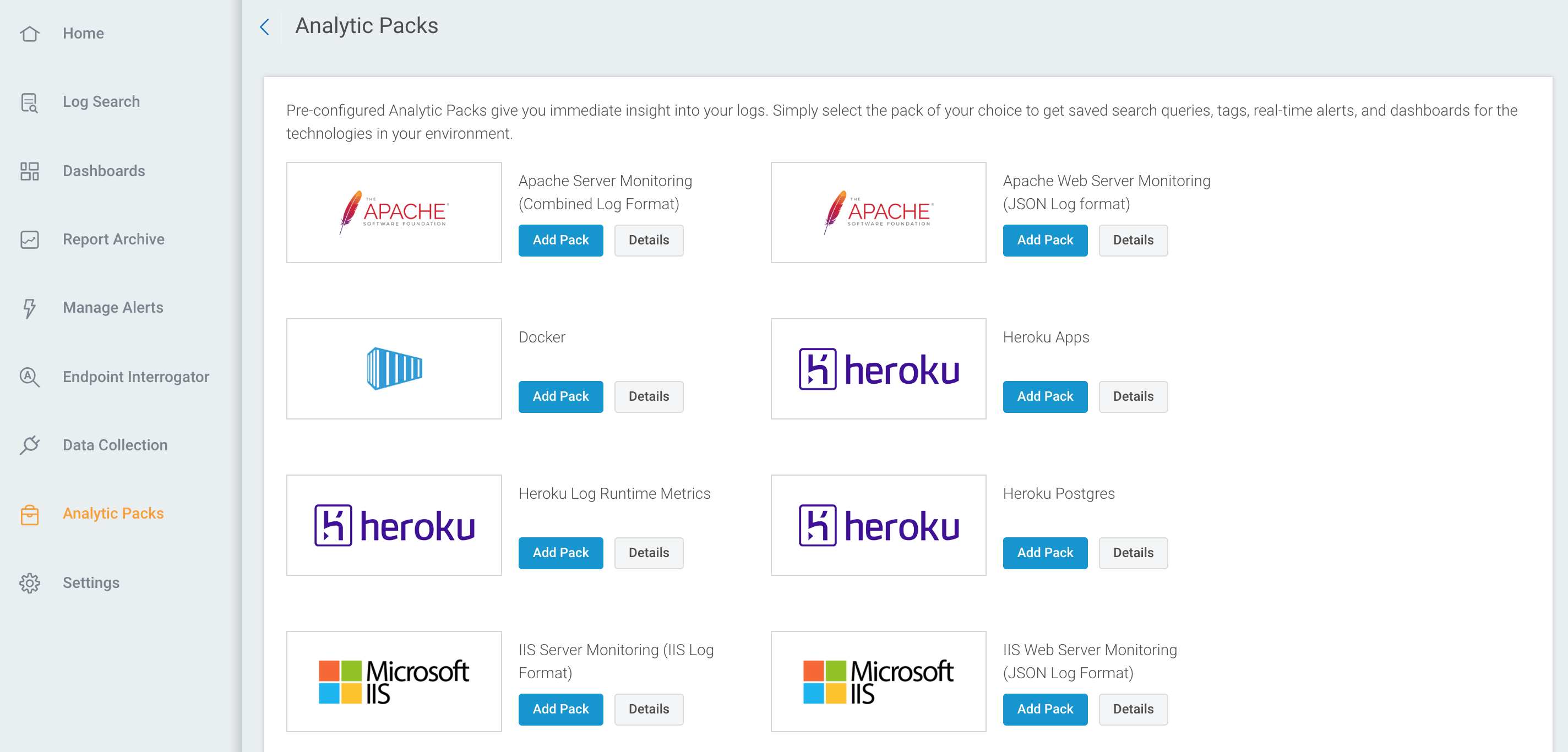Click the Docker container logo thumbnail
This screenshot has width=1568, height=752.
click(394, 369)
